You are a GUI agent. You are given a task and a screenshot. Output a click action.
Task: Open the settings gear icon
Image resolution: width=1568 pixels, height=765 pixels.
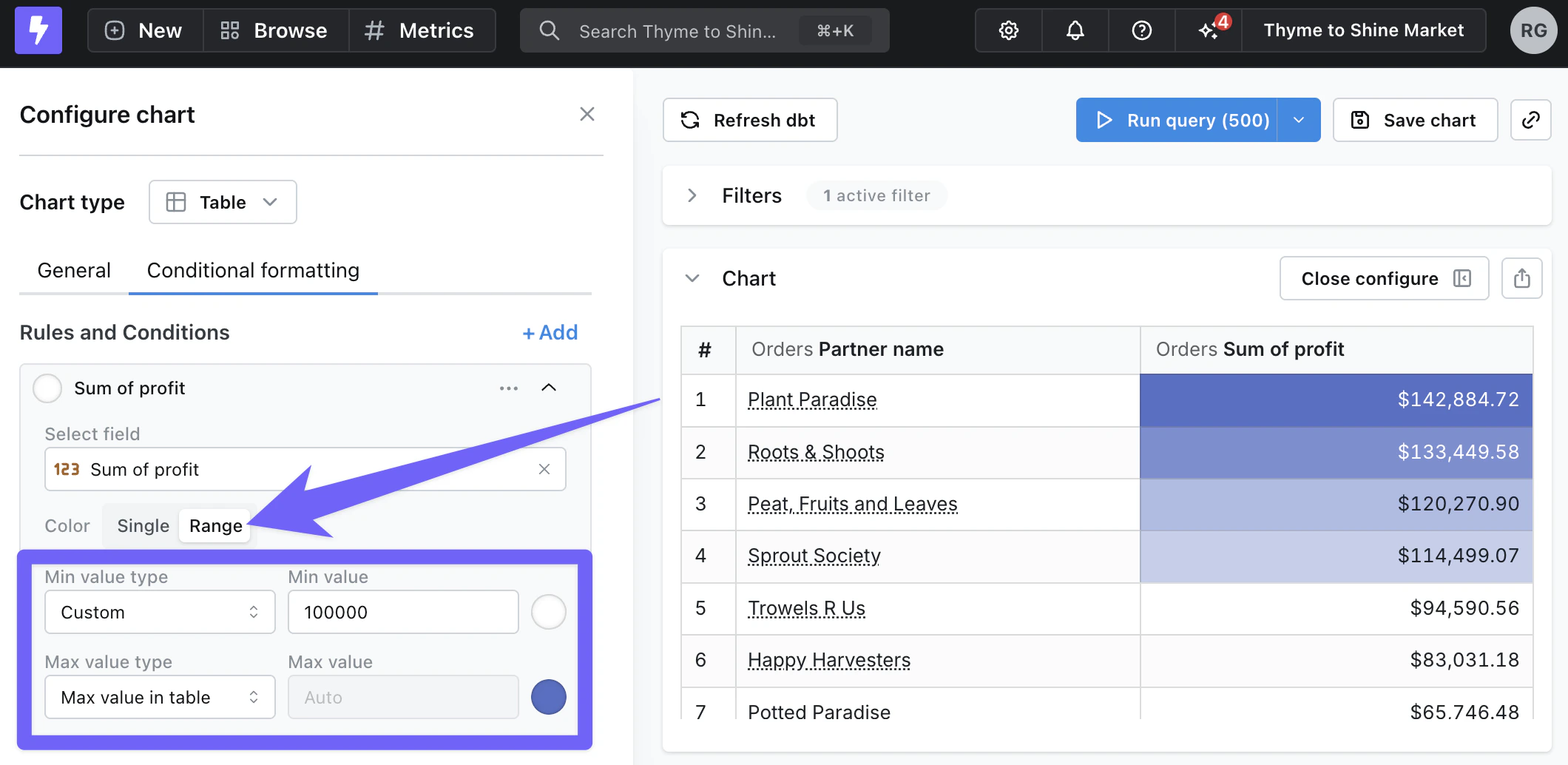pyautogui.click(x=1009, y=30)
